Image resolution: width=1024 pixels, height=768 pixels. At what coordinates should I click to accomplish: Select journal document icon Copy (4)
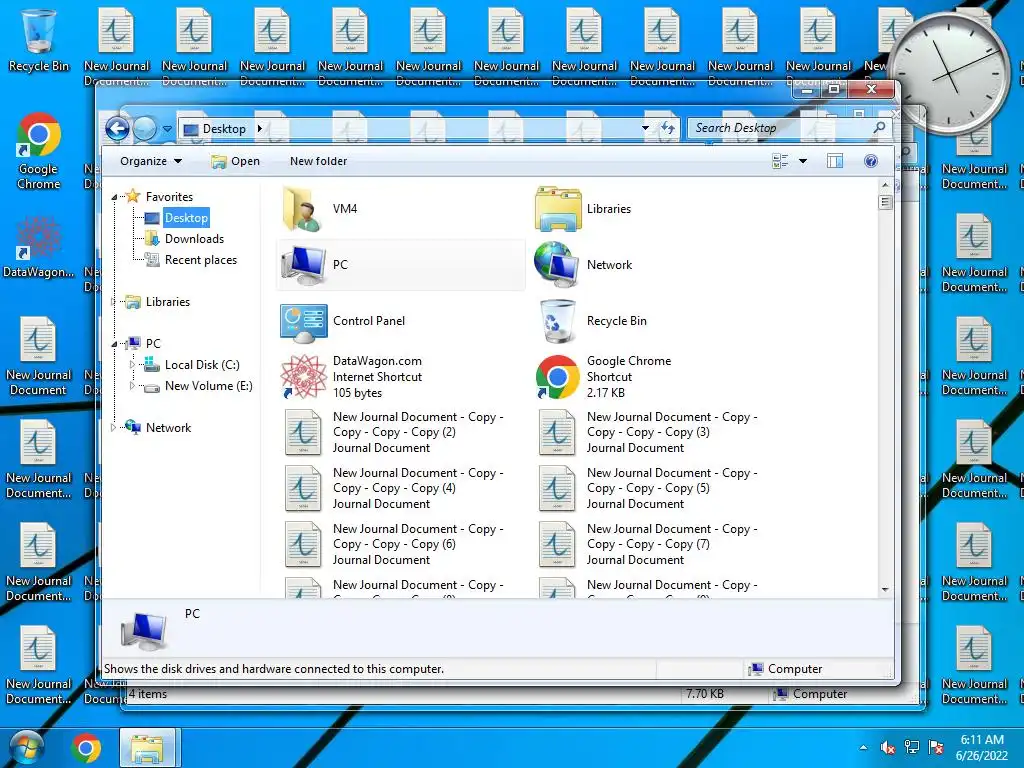coord(303,488)
